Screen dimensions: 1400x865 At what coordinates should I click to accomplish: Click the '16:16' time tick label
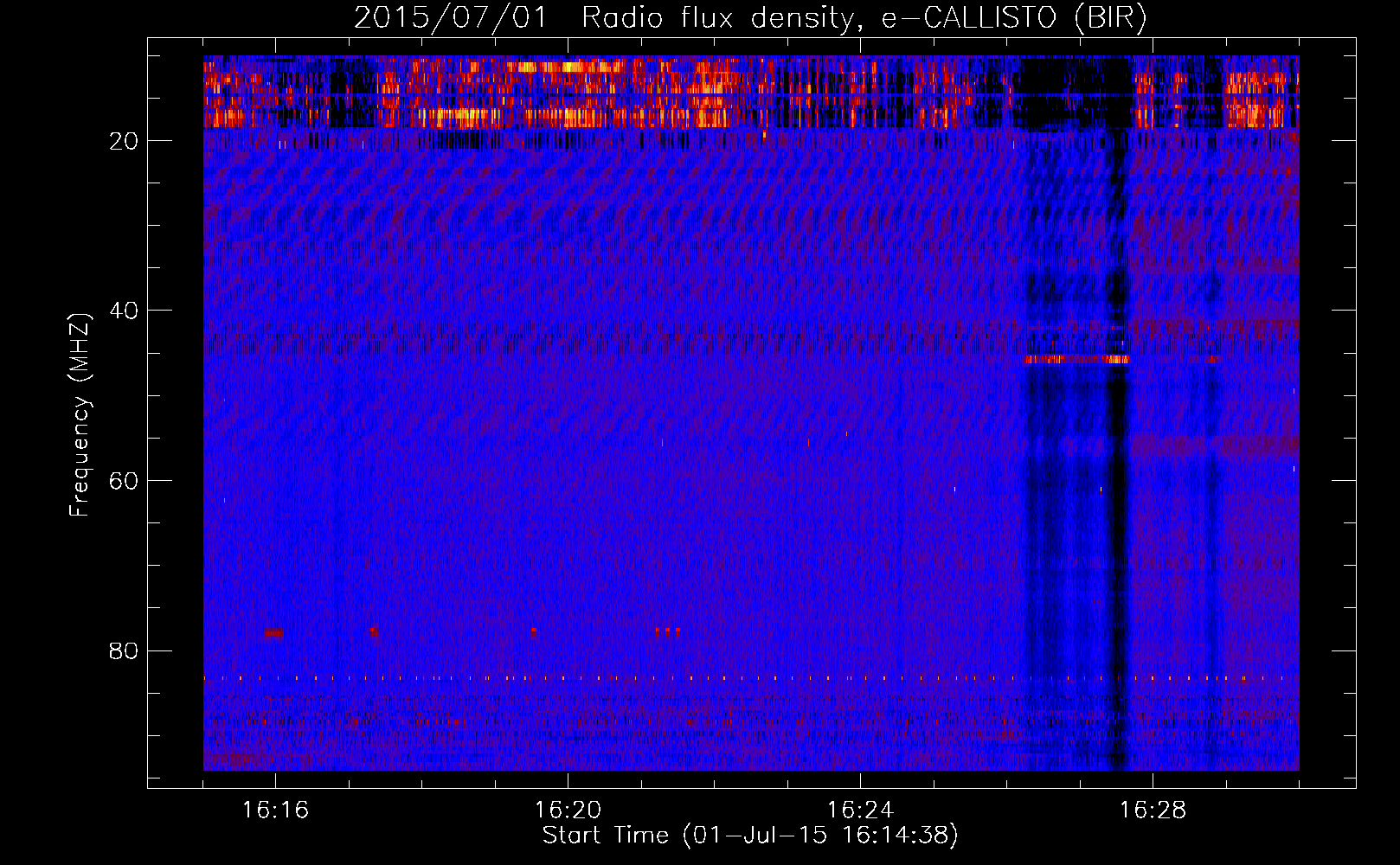coord(275,811)
